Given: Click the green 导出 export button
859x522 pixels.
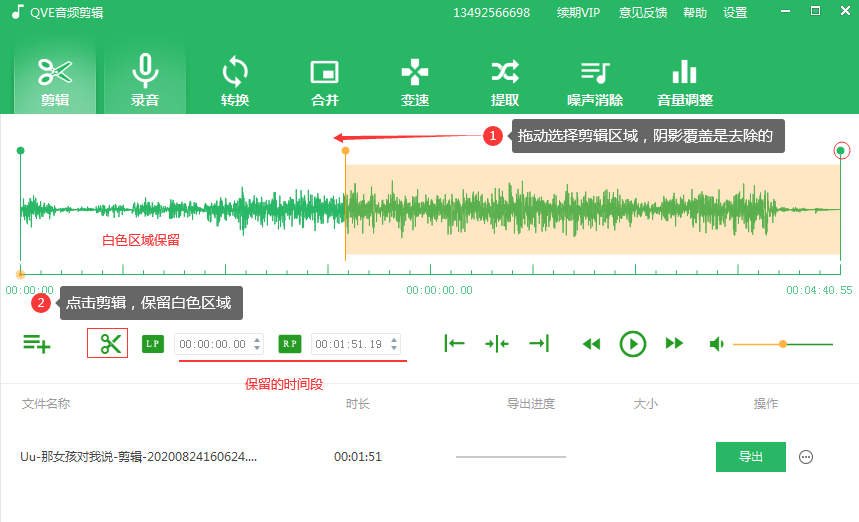Looking at the screenshot, I should pyautogui.click(x=750, y=457).
